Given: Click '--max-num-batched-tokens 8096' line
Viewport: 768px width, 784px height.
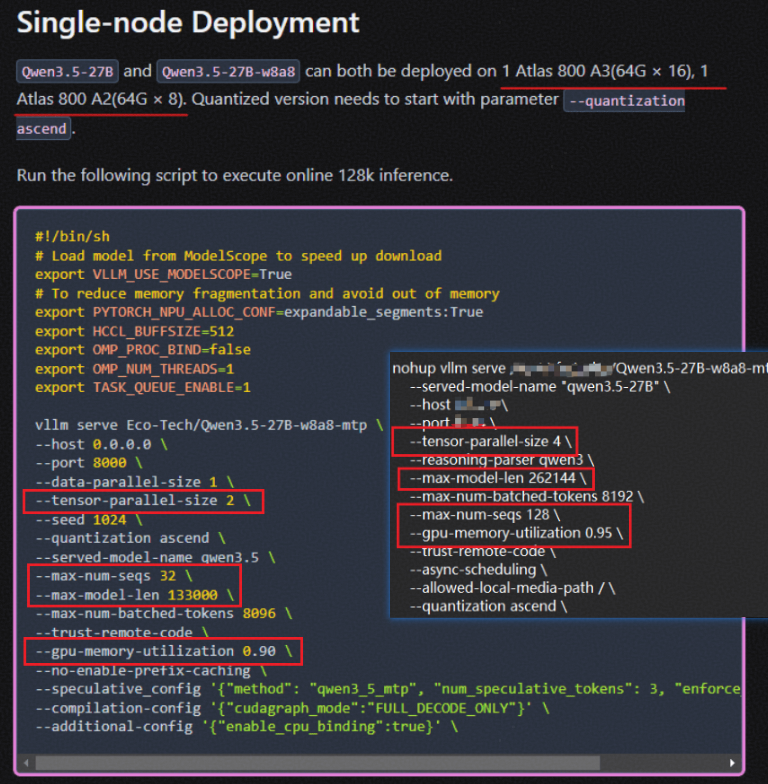Looking at the screenshot, I should [x=164, y=614].
